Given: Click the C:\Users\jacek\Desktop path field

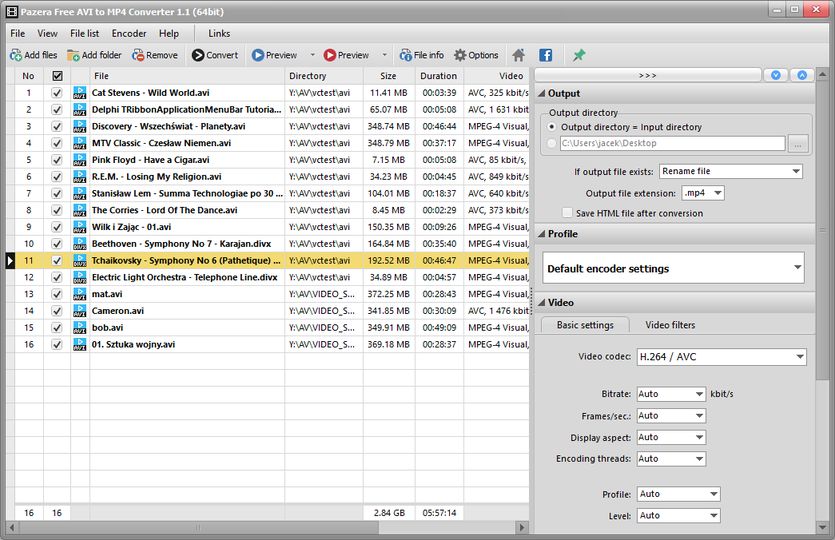Looking at the screenshot, I should point(673,143).
